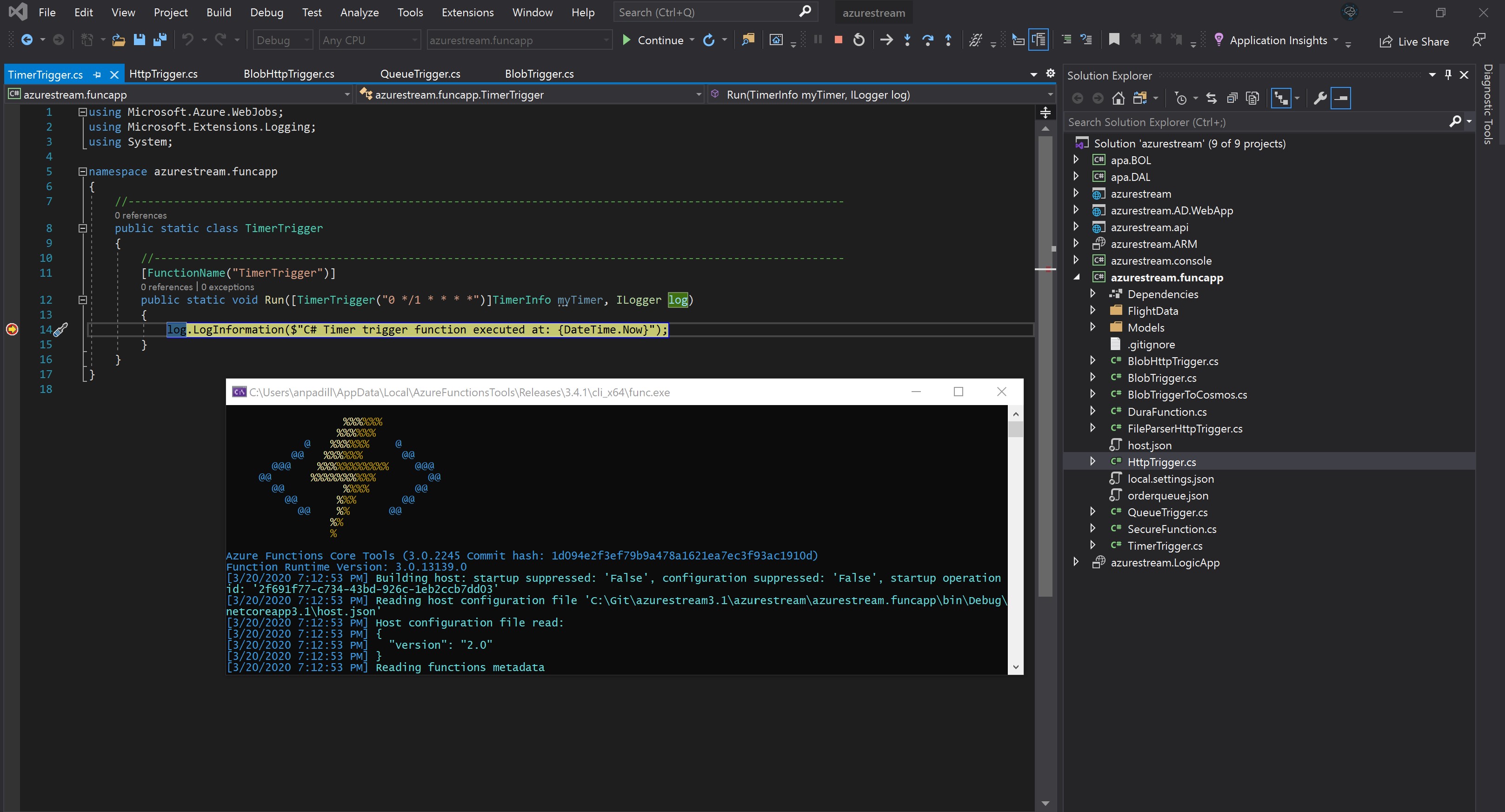Click the Stop Debugging red square

[x=838, y=40]
